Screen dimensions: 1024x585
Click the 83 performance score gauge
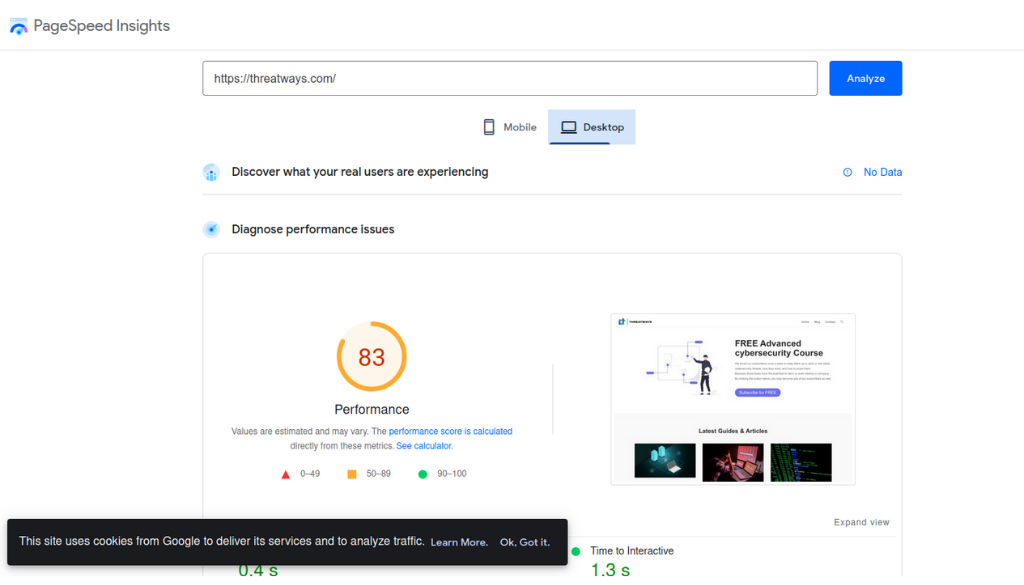click(372, 356)
